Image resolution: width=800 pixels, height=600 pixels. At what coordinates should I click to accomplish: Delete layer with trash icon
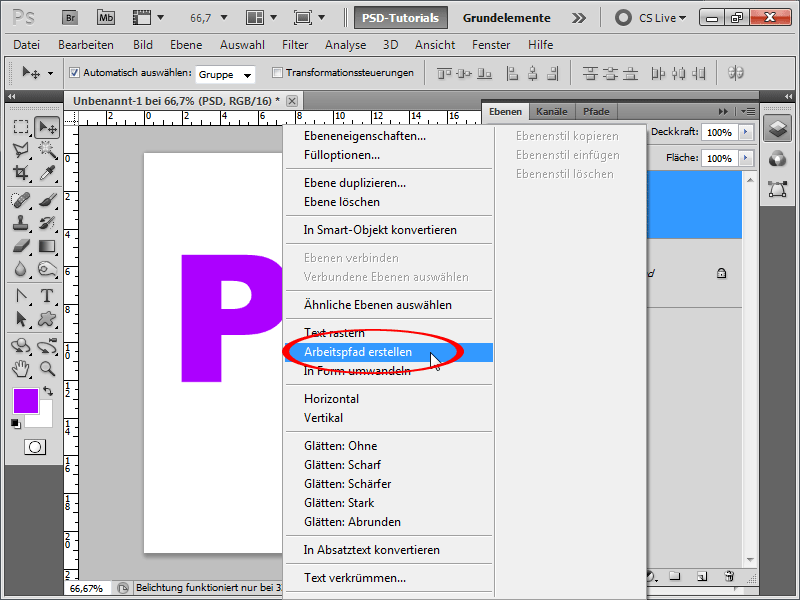(x=729, y=576)
